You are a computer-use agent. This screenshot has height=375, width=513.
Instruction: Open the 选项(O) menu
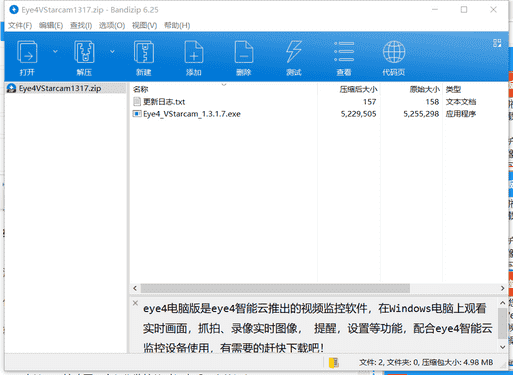[112, 25]
